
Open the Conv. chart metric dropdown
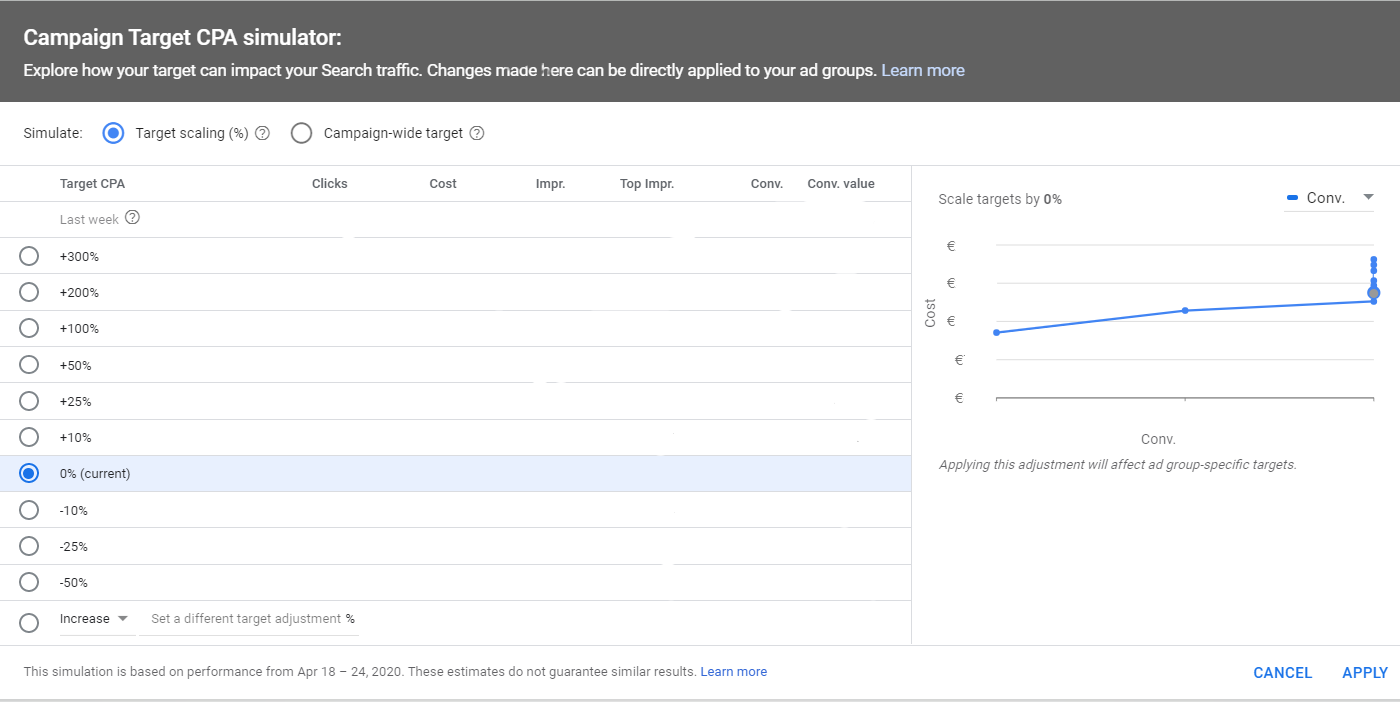(1330, 198)
